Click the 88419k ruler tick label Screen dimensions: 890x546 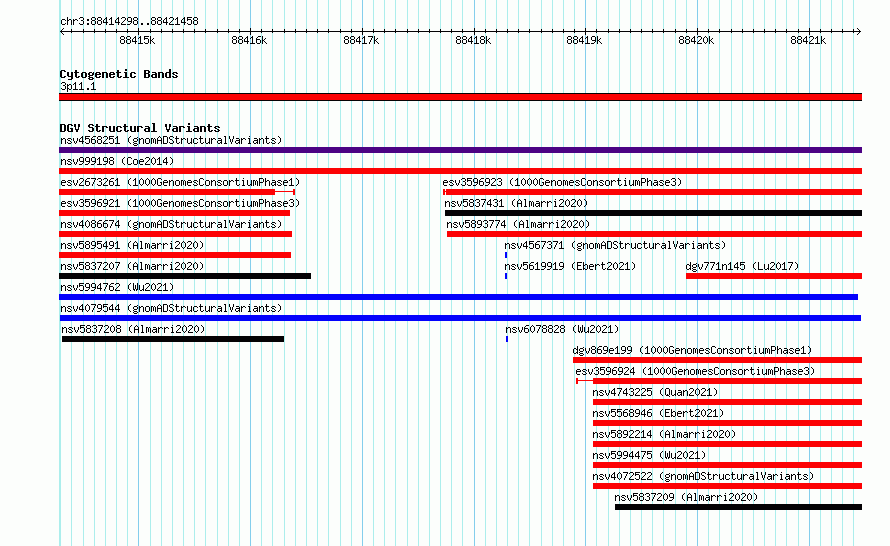(x=584, y=40)
